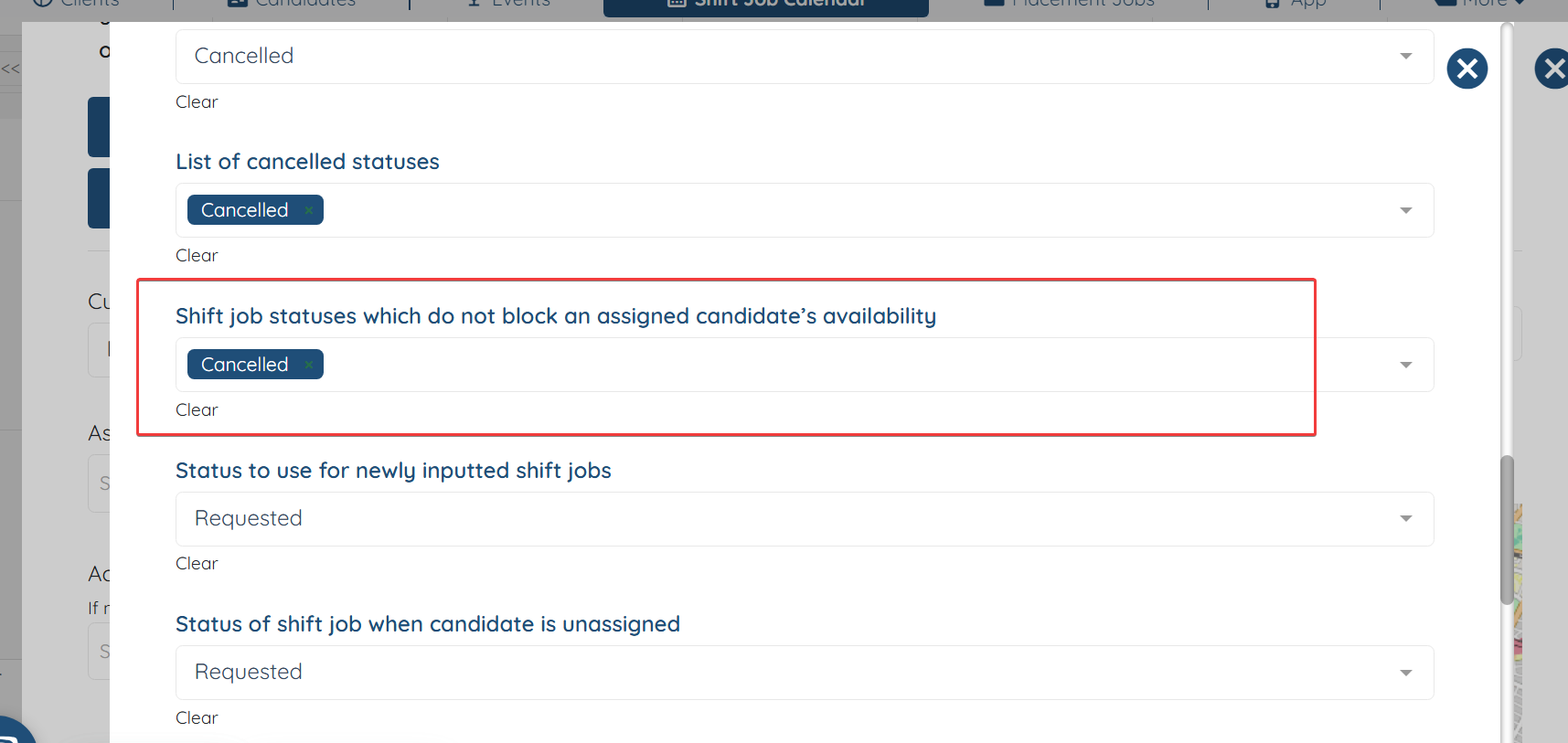Screen dimensions: 1568x743
Task: Click the modal's vertical scrollbar thumb
Action: [1507, 530]
